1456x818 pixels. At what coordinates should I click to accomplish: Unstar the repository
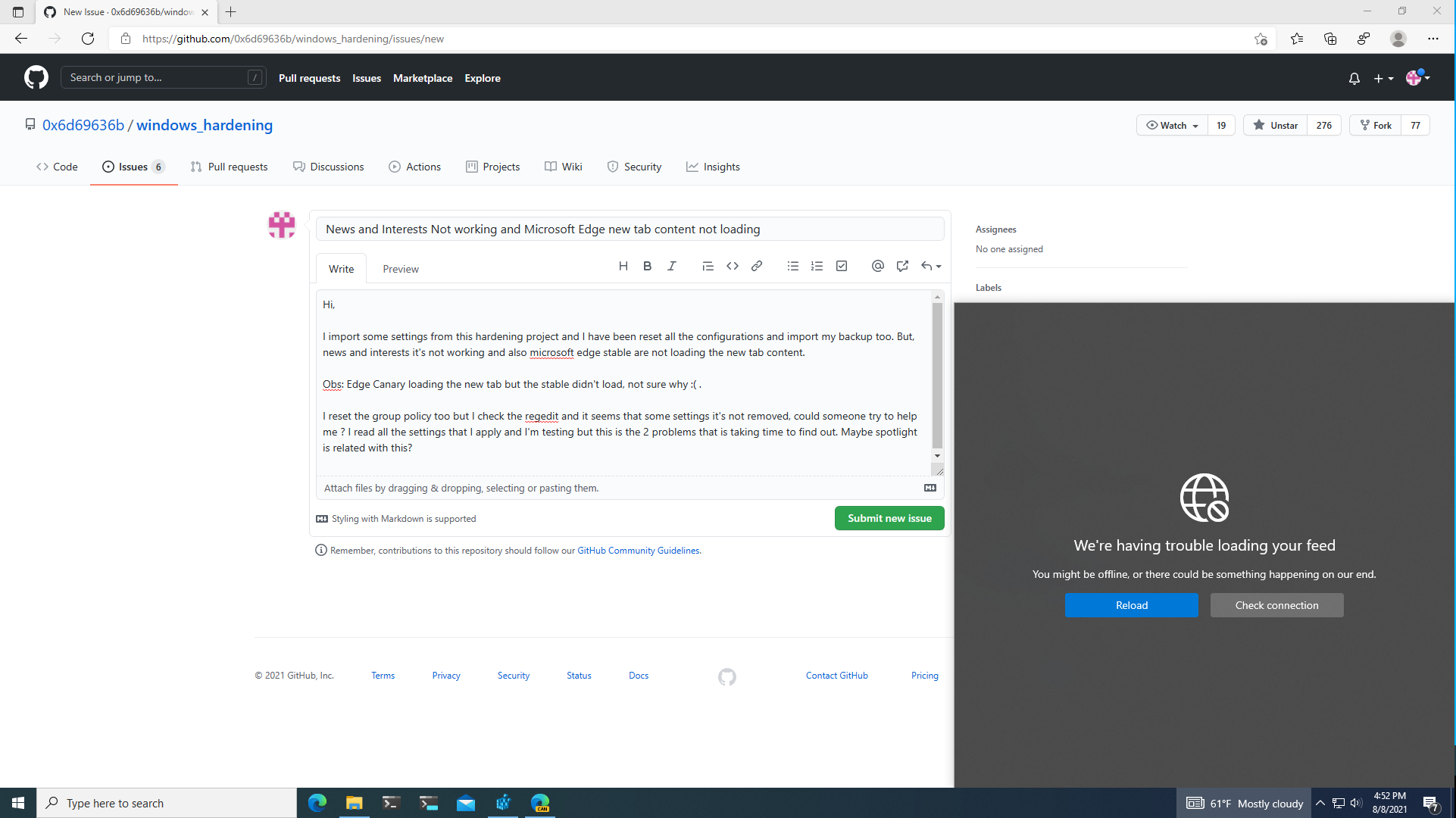pyautogui.click(x=1276, y=126)
